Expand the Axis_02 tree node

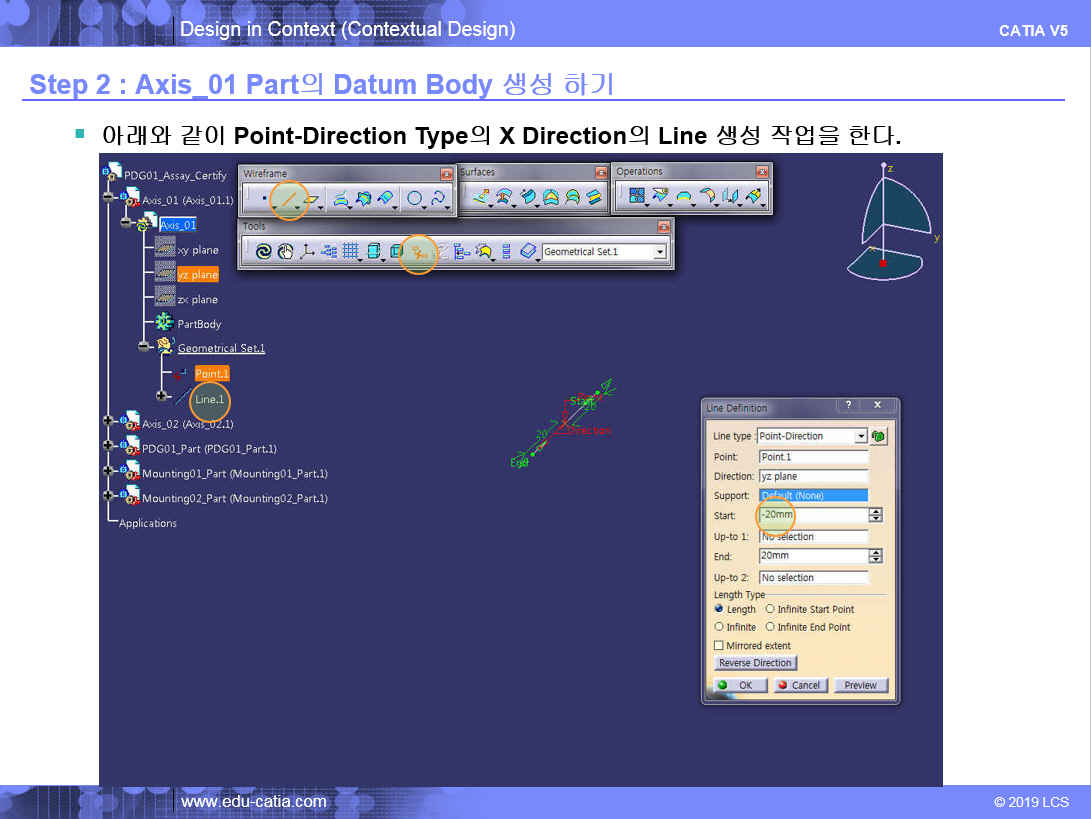[109, 423]
